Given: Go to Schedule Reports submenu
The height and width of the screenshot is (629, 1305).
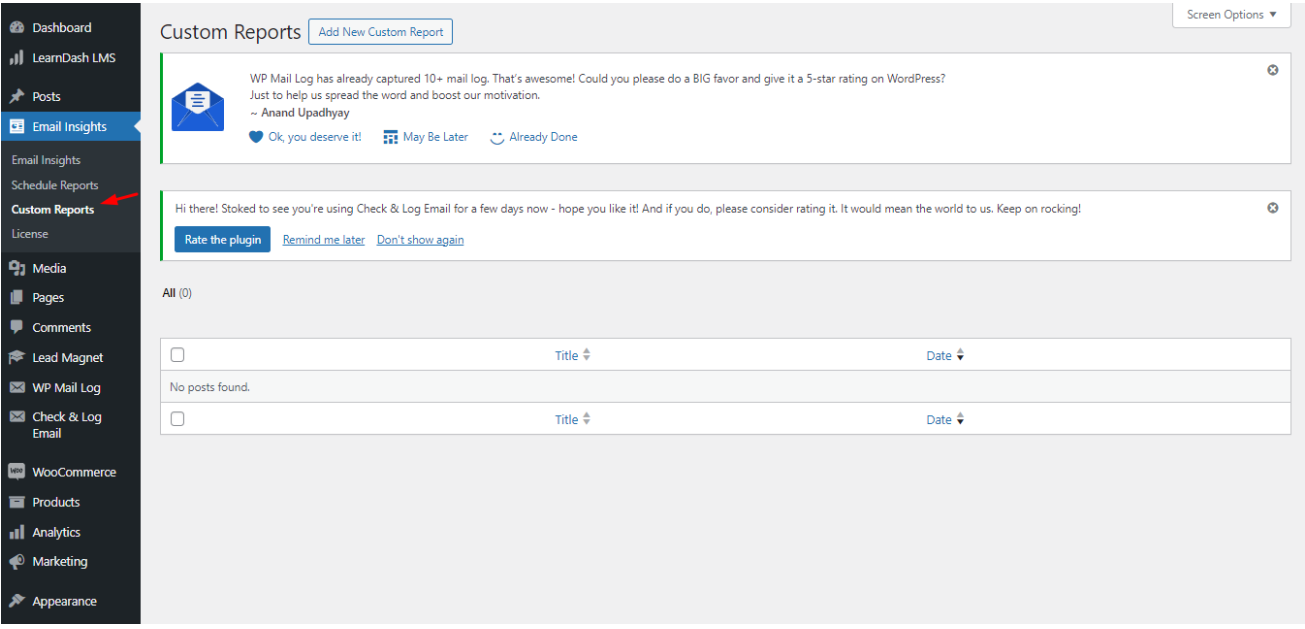Looking at the screenshot, I should (55, 185).
